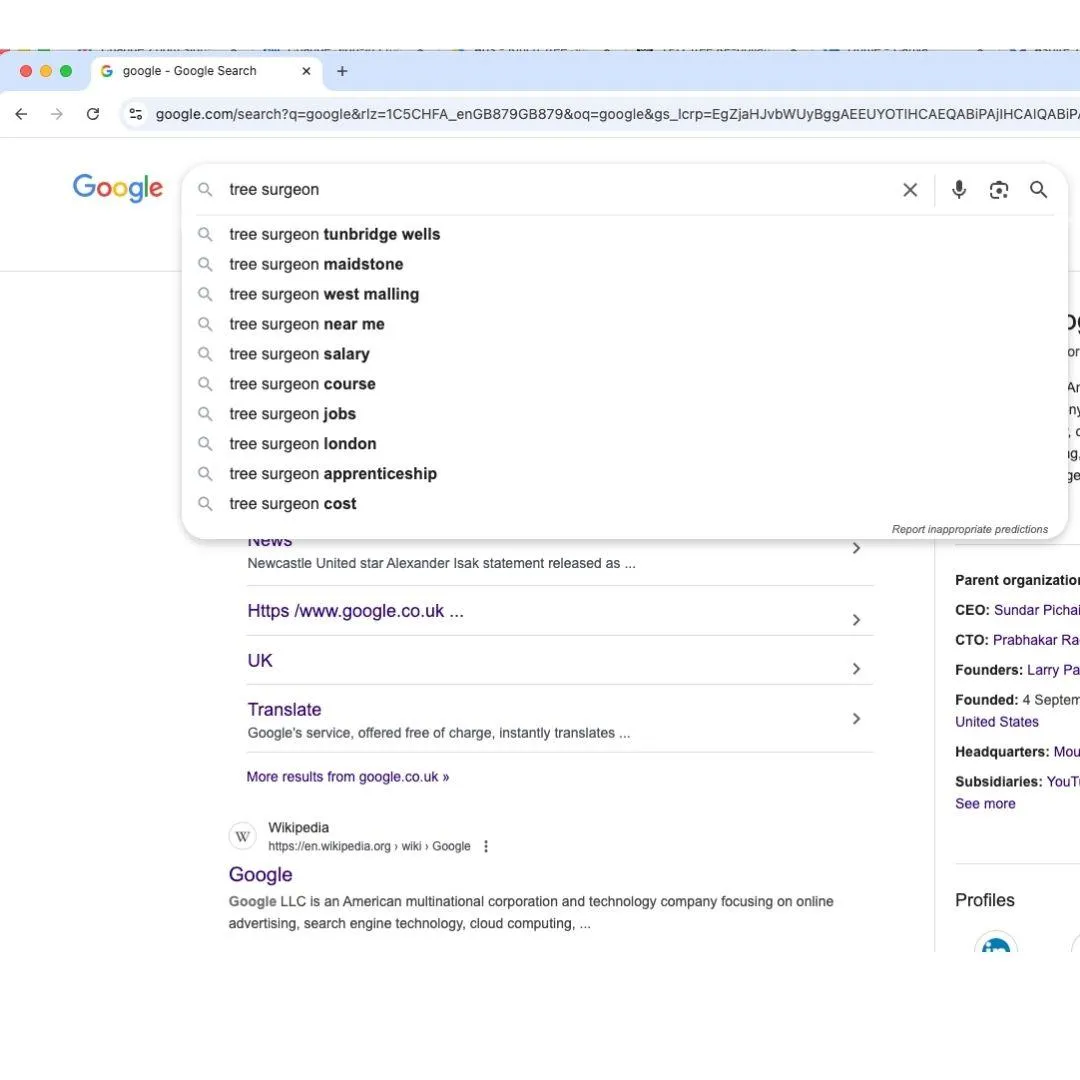Open the UK sitelink
This screenshot has height=1080, width=1080.
click(260, 661)
